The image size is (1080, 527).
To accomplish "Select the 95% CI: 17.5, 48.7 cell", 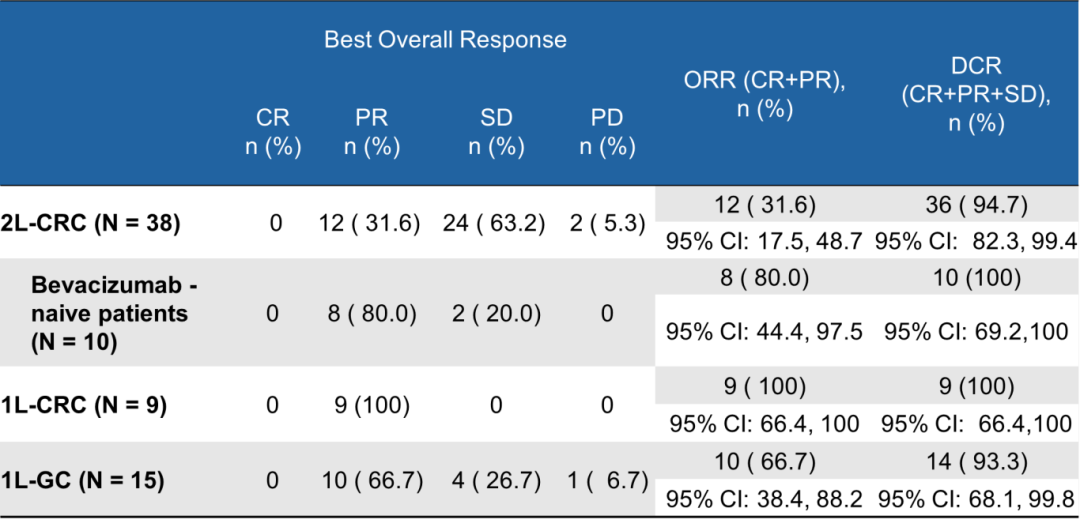I will [765, 241].
